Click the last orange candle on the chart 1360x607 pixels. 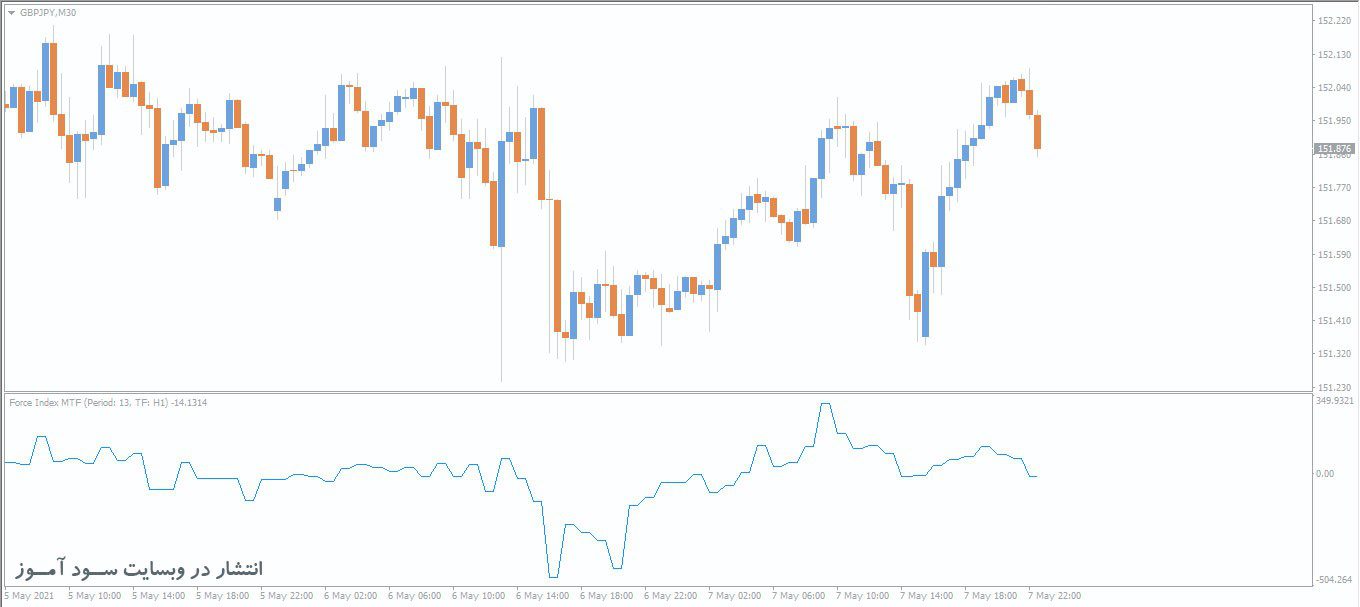tap(1037, 132)
